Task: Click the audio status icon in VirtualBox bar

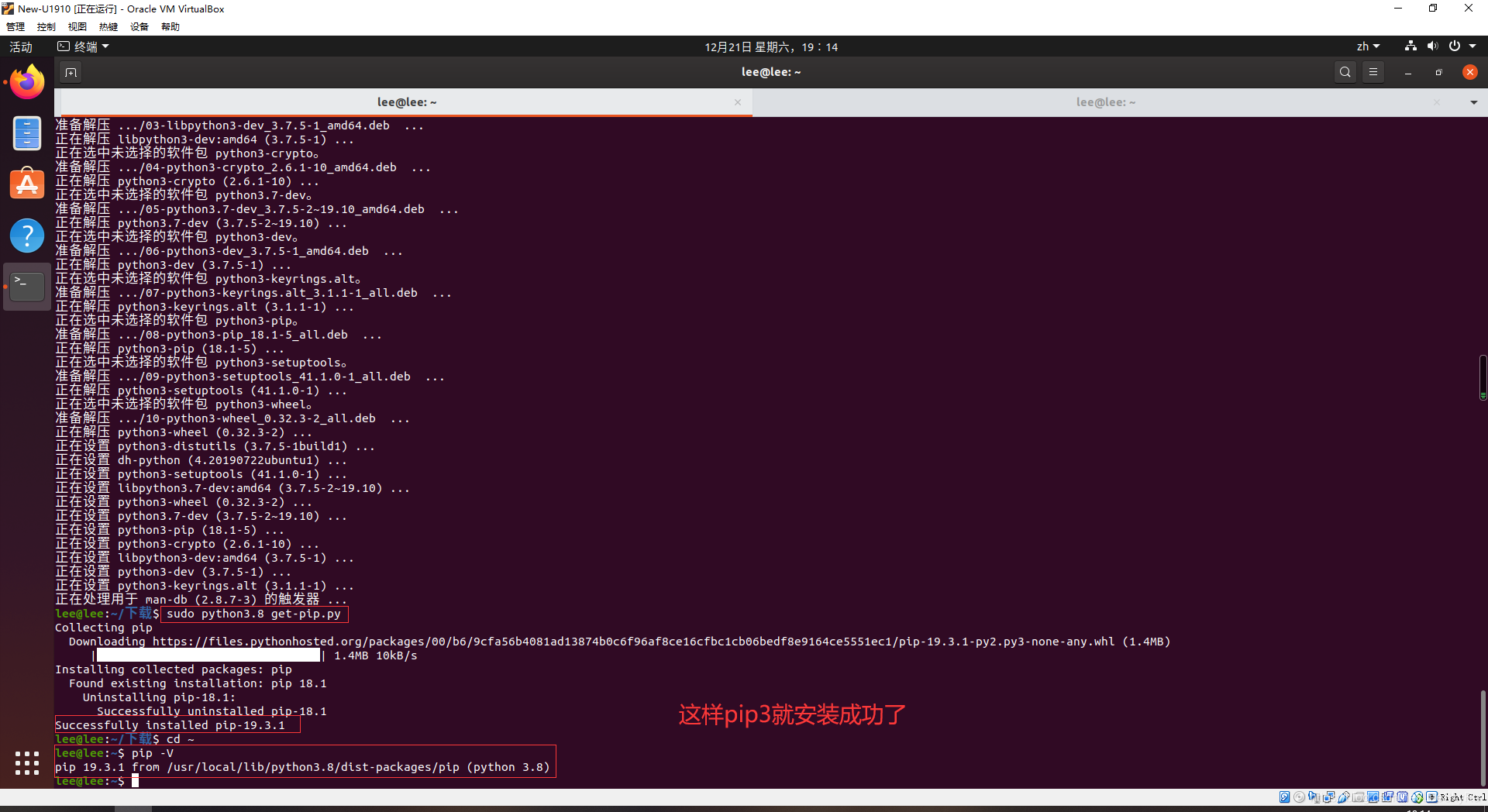Action: [x=1314, y=797]
